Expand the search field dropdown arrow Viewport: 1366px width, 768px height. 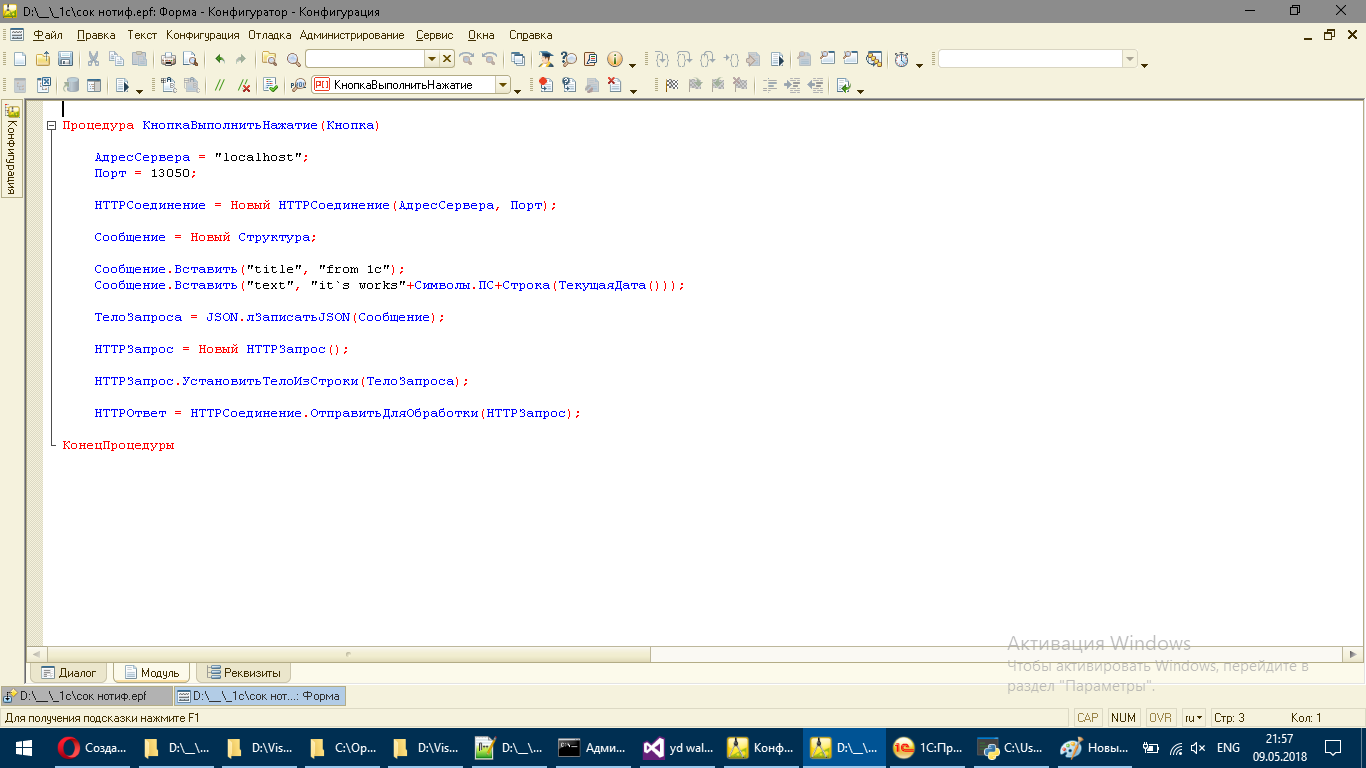pyautogui.click(x=432, y=59)
